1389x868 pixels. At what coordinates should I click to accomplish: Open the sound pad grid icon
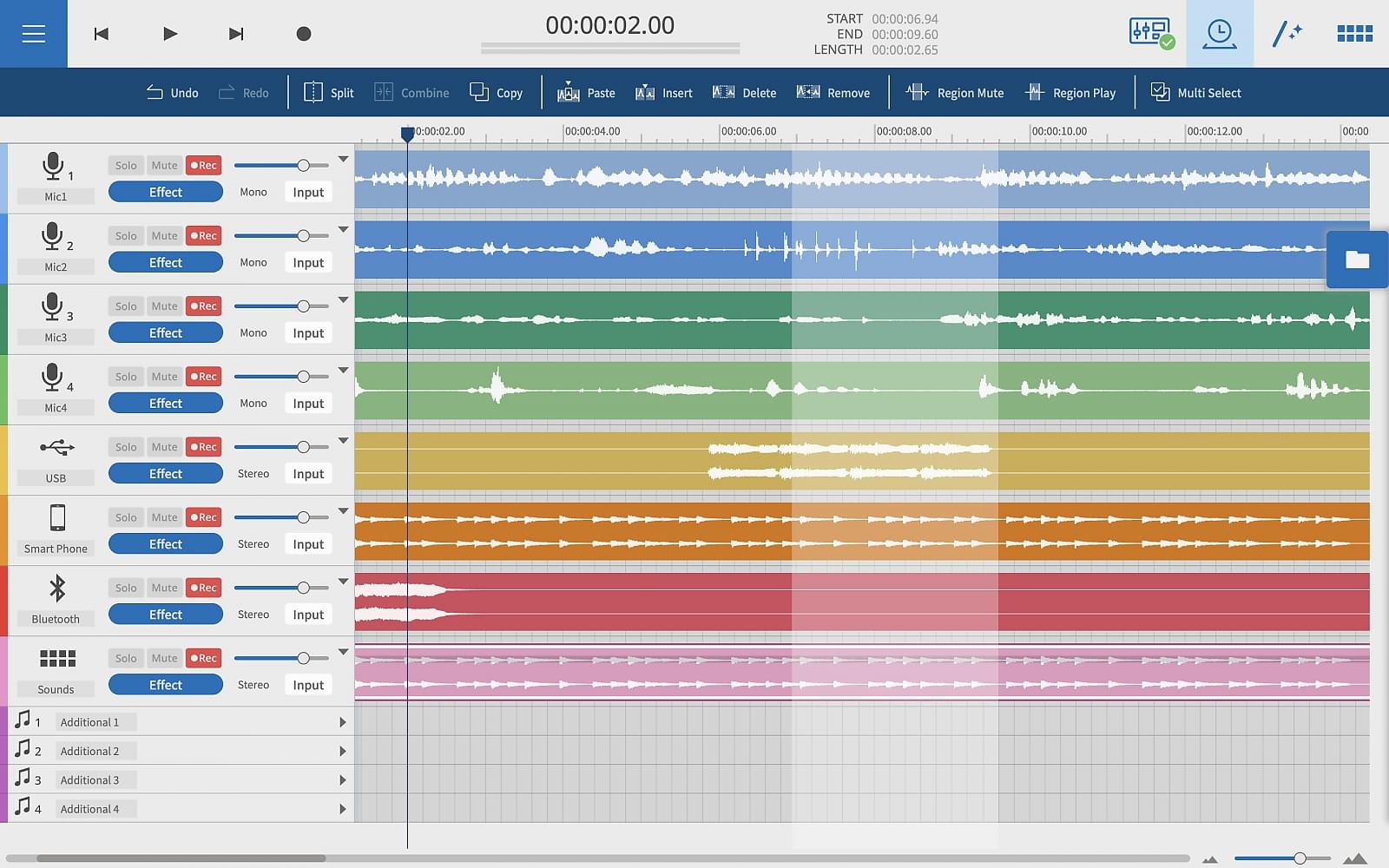click(x=1354, y=34)
